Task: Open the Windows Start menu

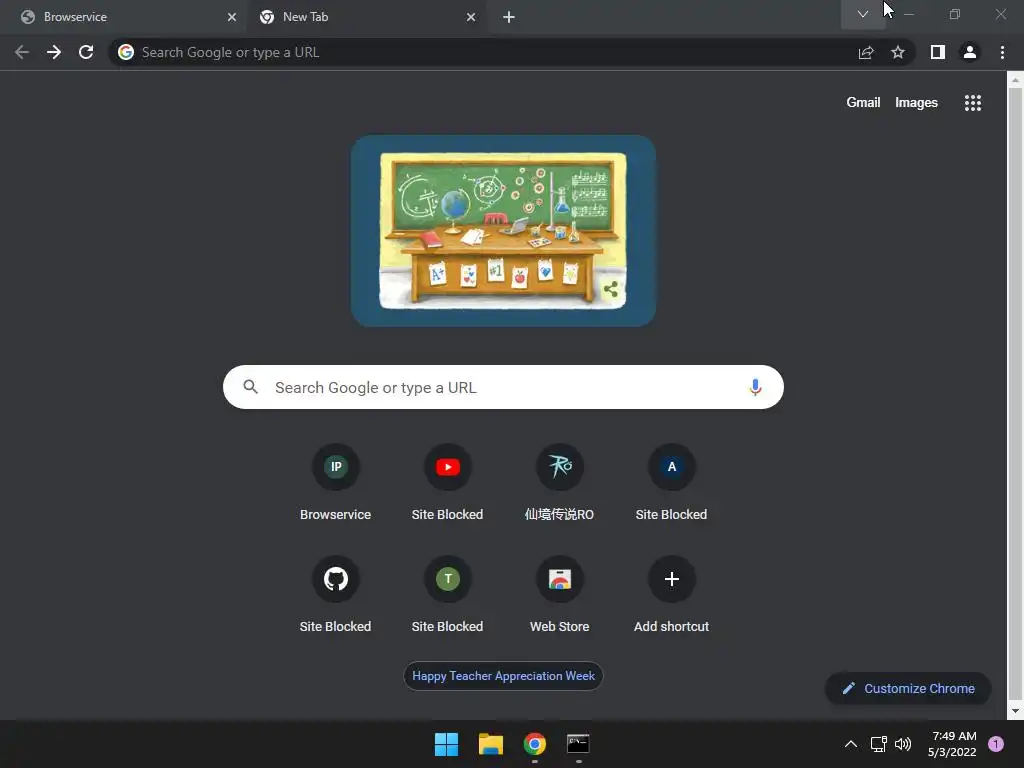Action: point(447,744)
